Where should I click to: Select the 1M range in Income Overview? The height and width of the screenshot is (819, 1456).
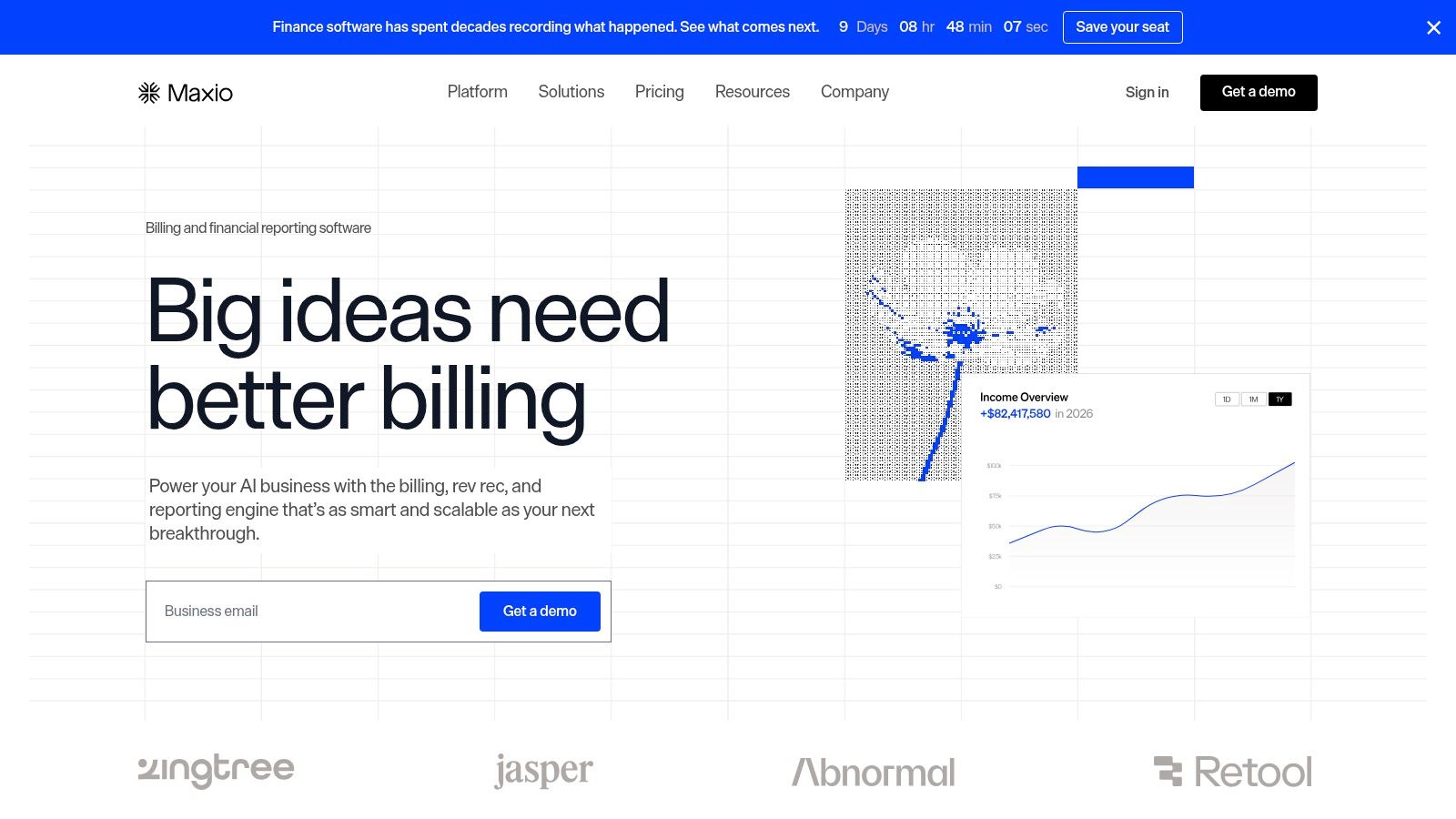[x=1253, y=399]
